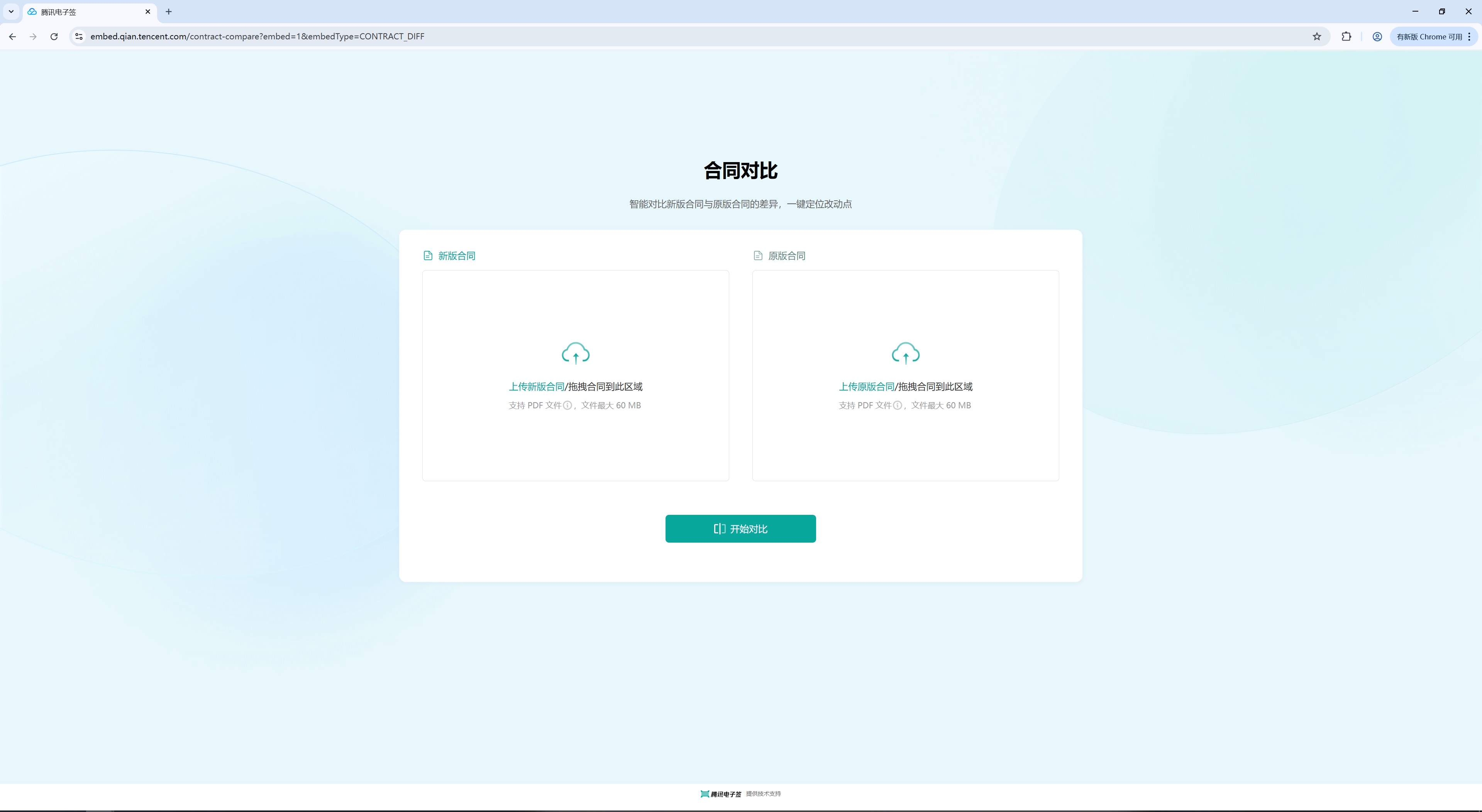Click the upload cloud icon for 原版合同
This screenshot has width=1482, height=812.
coord(906,353)
